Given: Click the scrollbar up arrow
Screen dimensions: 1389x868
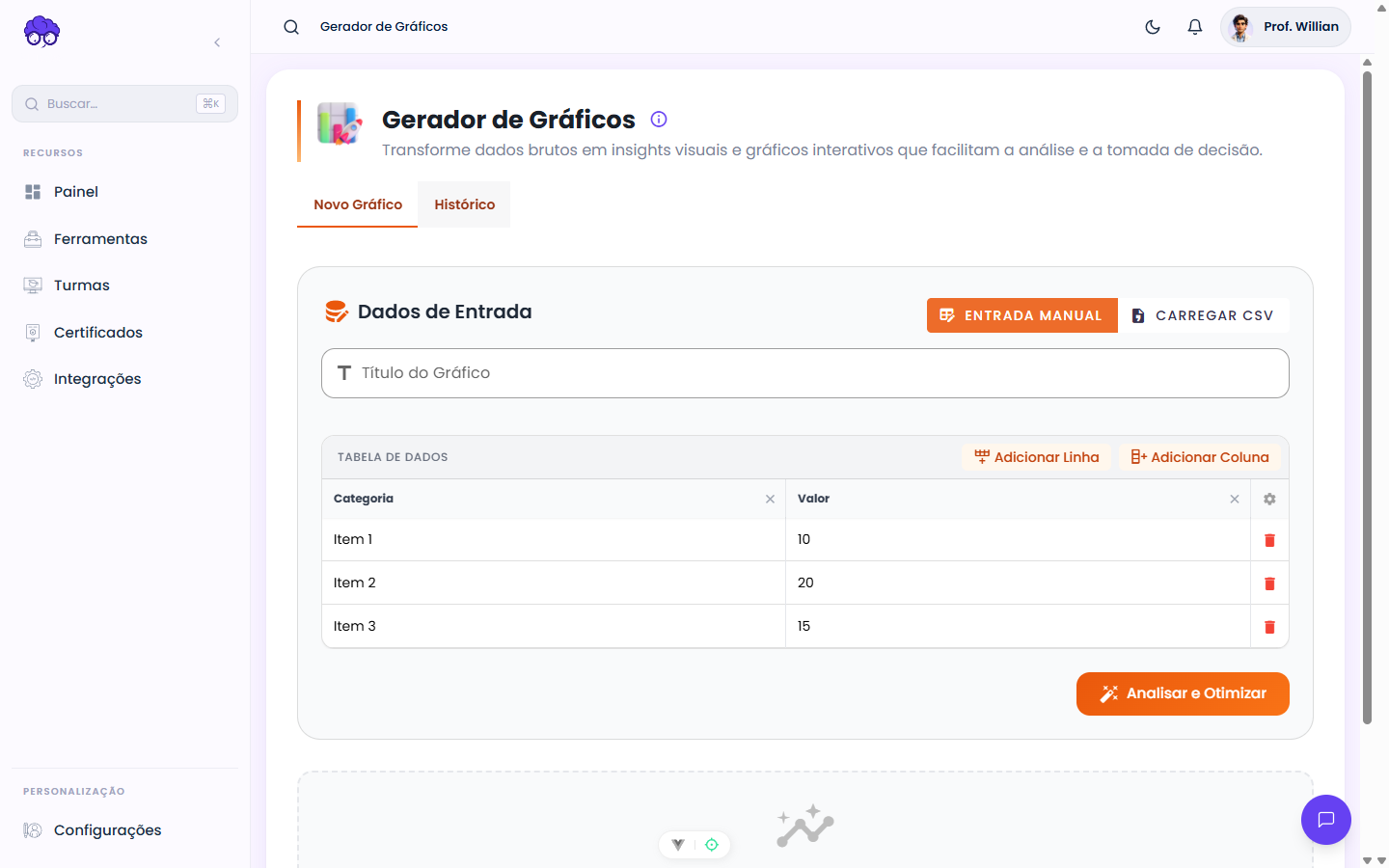Looking at the screenshot, I should click(1367, 62).
